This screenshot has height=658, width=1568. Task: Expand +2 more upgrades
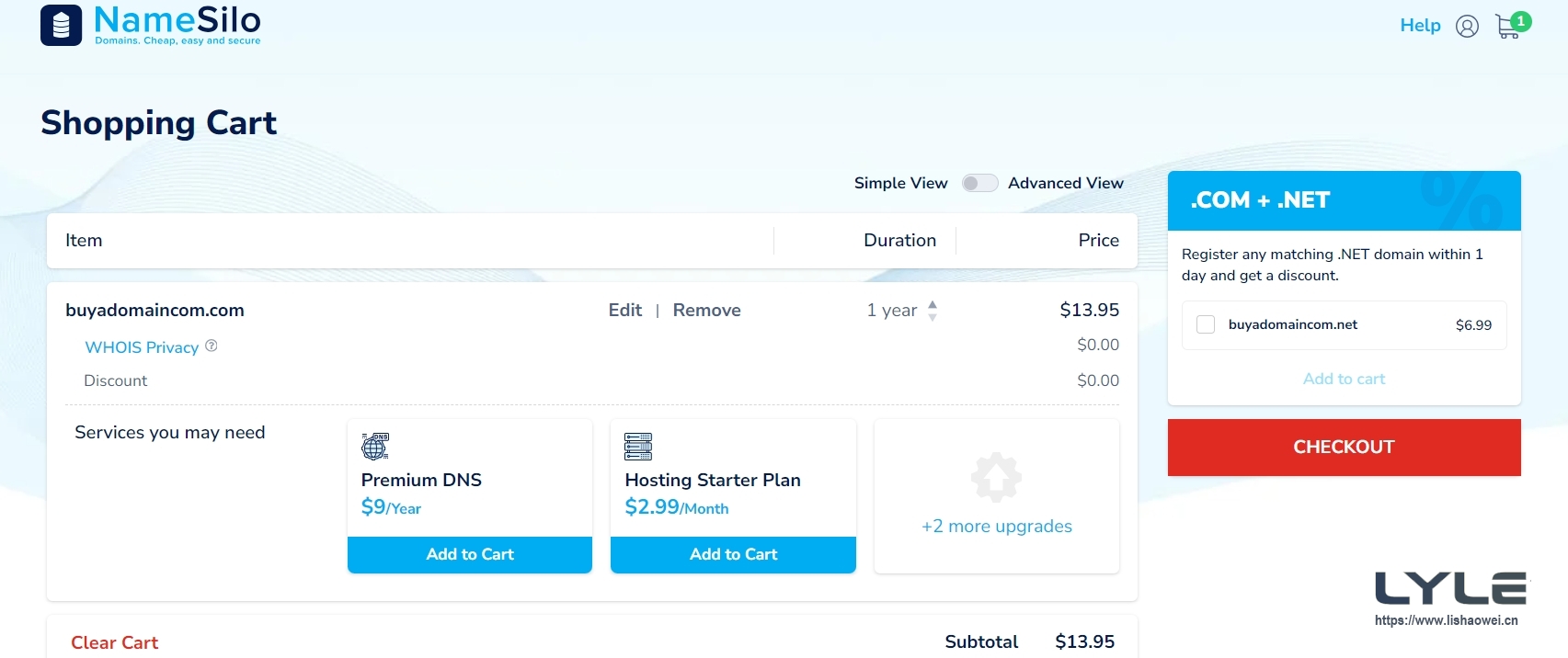(996, 527)
